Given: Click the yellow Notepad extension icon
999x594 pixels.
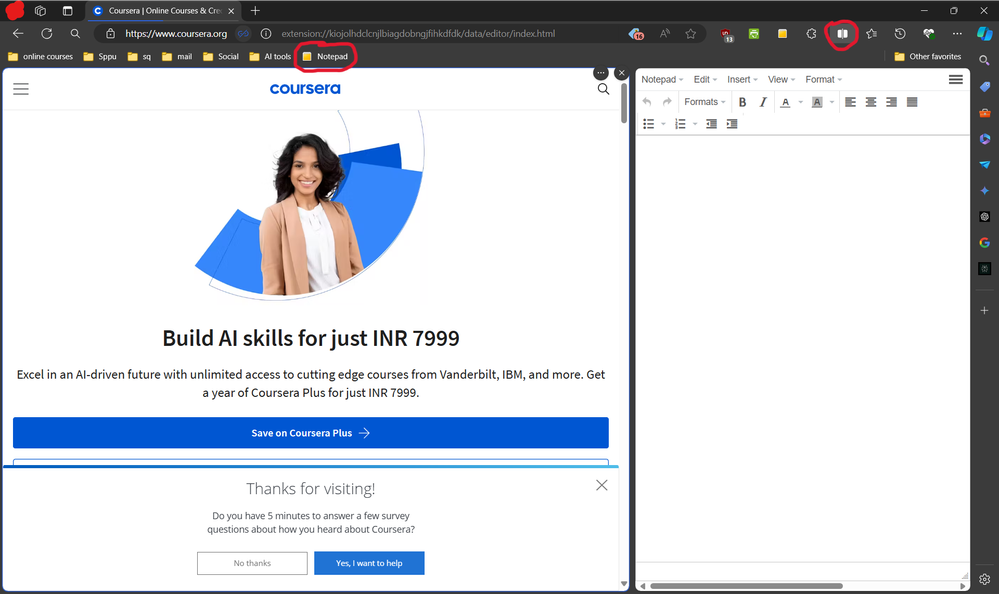Looking at the screenshot, I should pyautogui.click(x=782, y=34).
